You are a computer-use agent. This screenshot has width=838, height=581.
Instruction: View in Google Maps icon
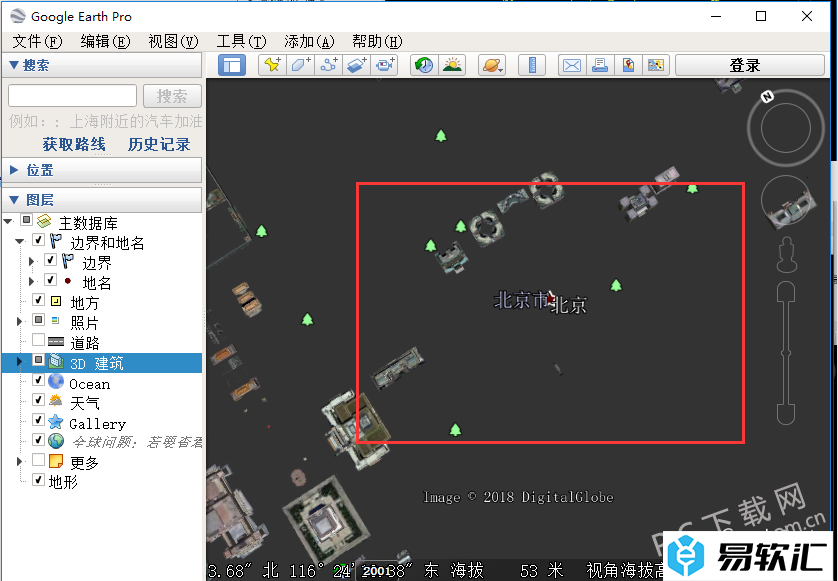tap(628, 65)
